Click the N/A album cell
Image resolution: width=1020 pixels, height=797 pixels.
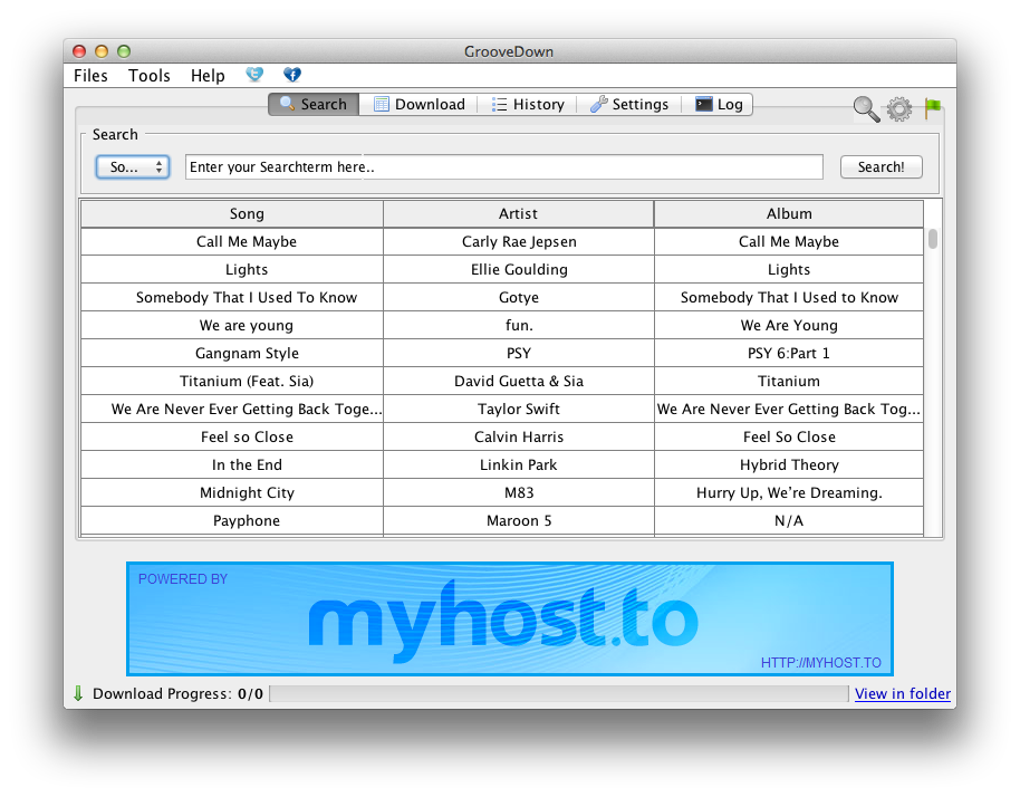point(788,521)
